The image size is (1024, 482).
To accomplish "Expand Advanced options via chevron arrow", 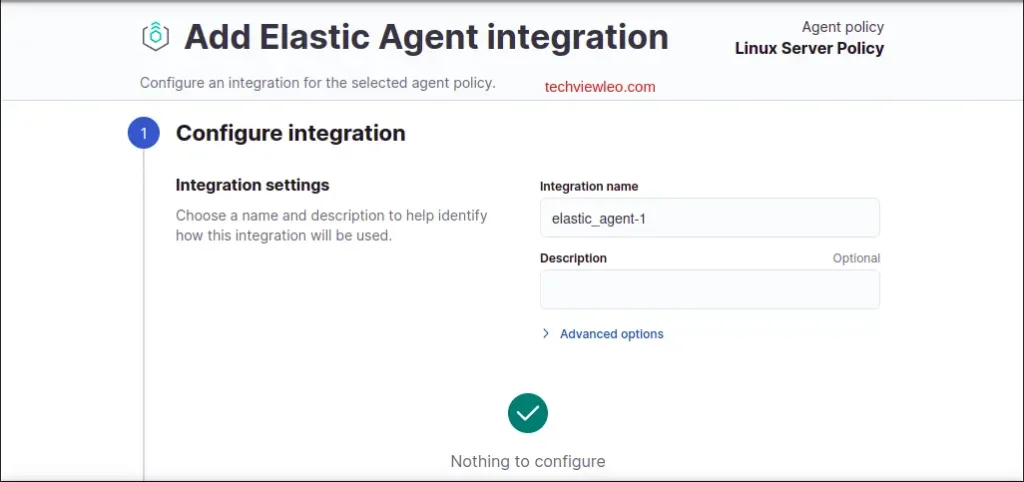I will pos(546,334).
